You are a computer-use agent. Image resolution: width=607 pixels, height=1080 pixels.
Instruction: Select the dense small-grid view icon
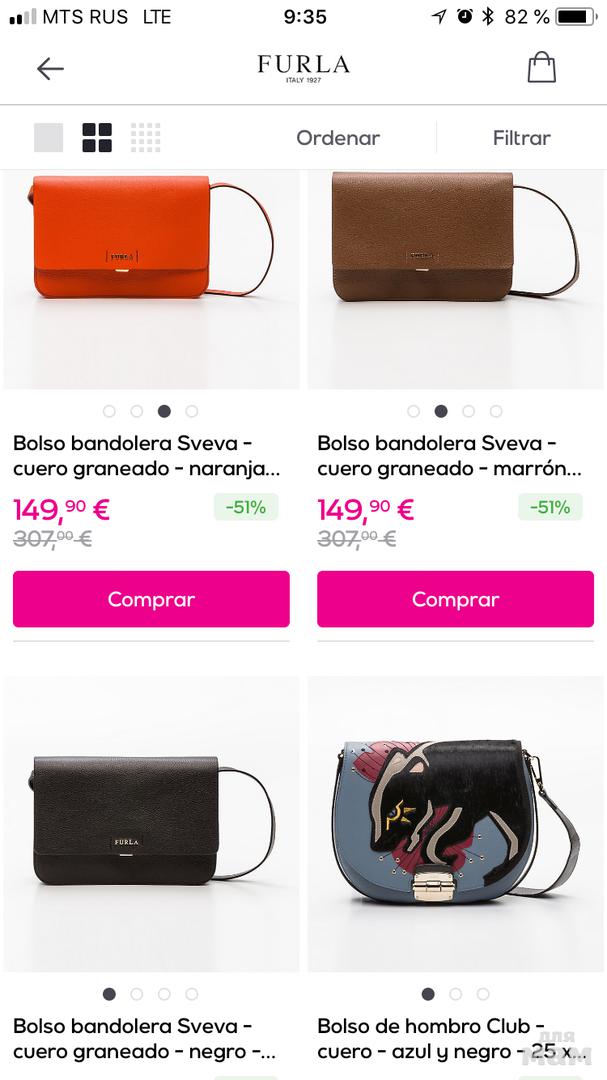click(x=145, y=138)
